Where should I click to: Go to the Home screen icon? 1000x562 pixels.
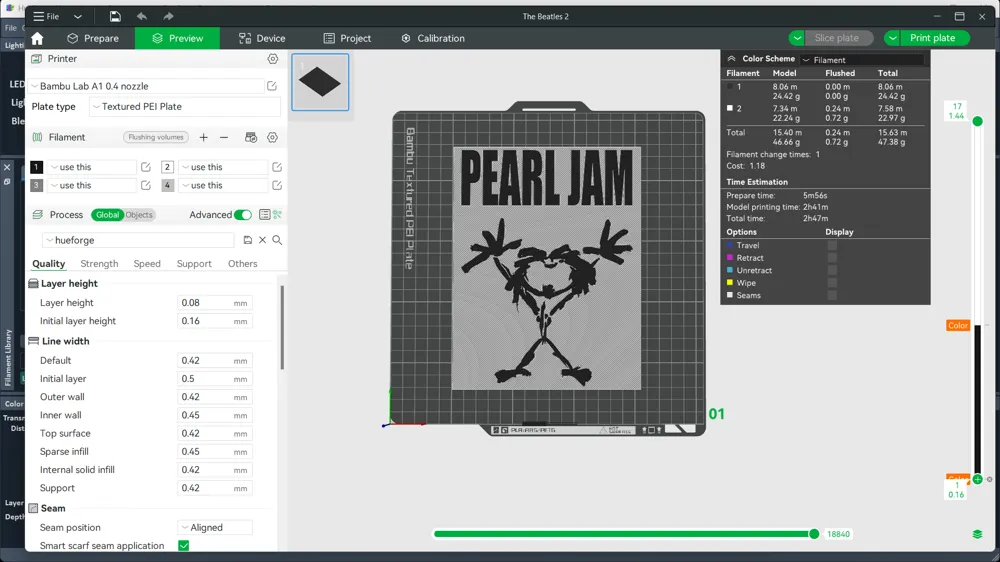[x=37, y=38]
